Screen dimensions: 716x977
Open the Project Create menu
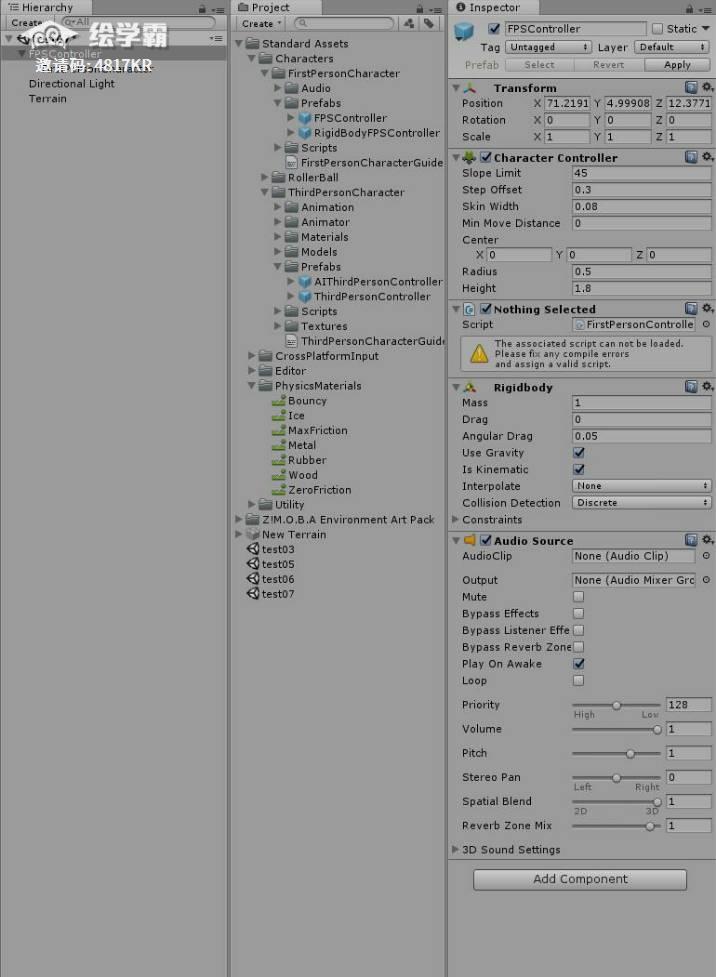point(260,24)
